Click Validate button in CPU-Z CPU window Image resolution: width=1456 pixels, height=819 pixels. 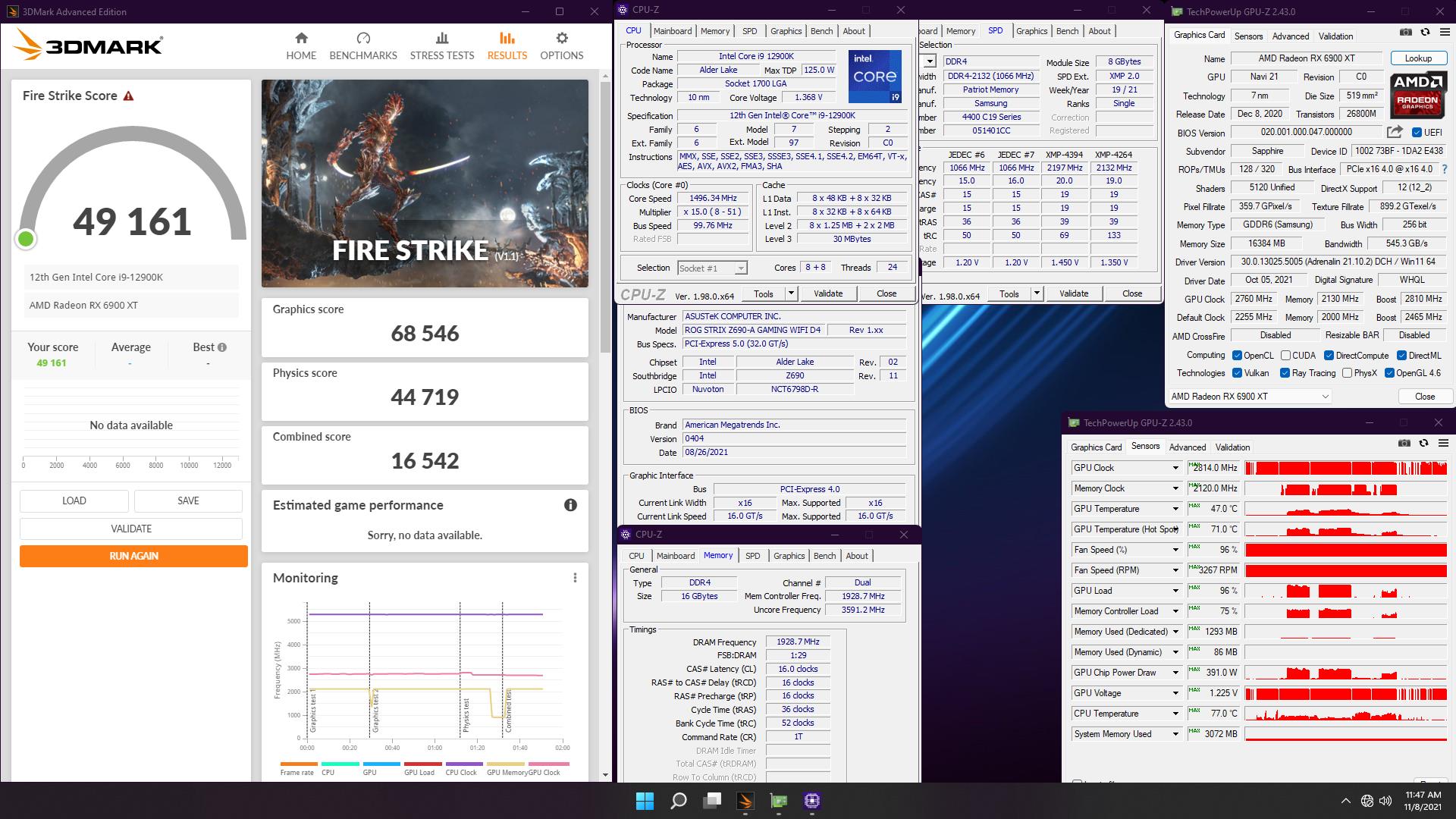(x=828, y=293)
